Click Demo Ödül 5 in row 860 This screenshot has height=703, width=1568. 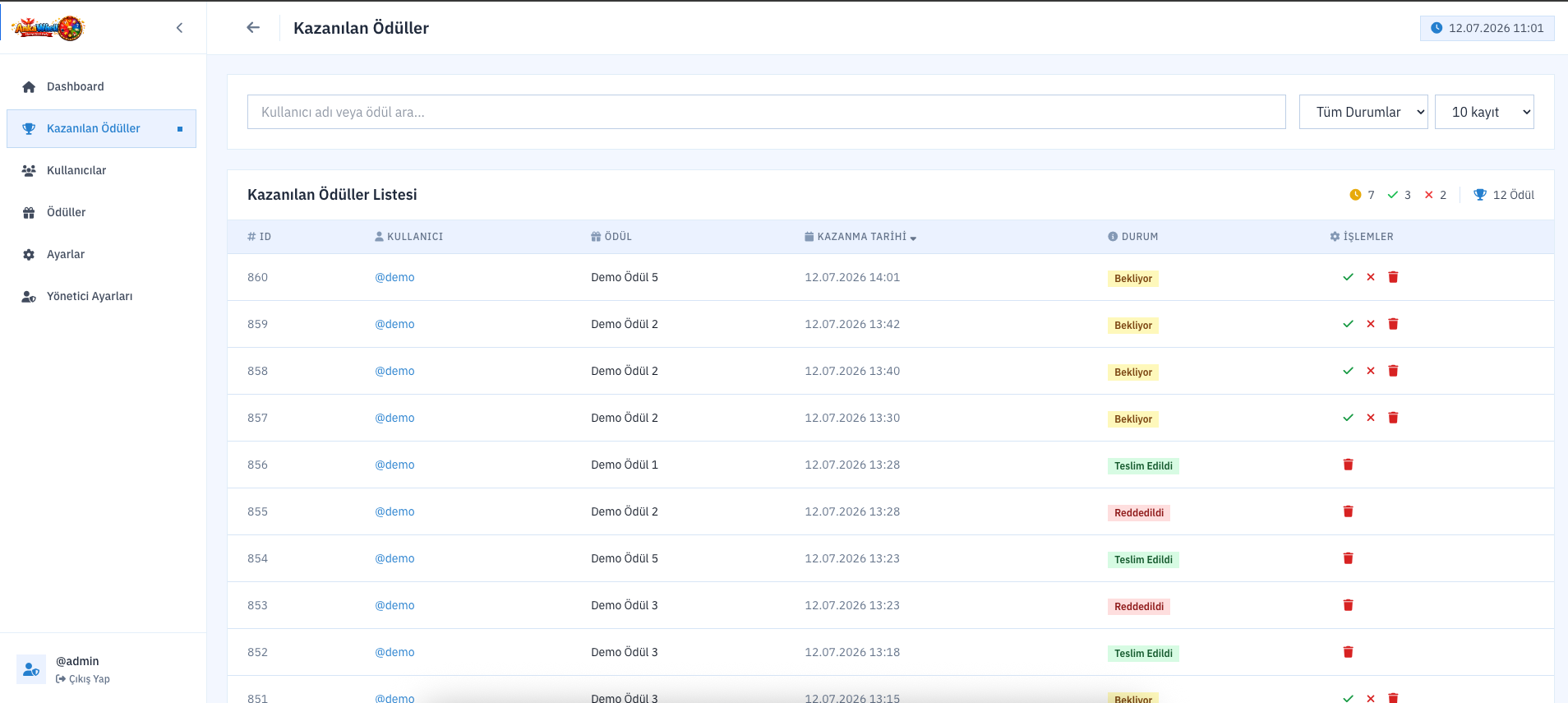point(625,277)
